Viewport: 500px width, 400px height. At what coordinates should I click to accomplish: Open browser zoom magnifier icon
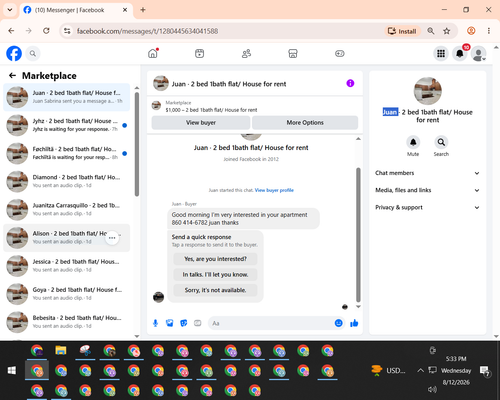click(431, 31)
